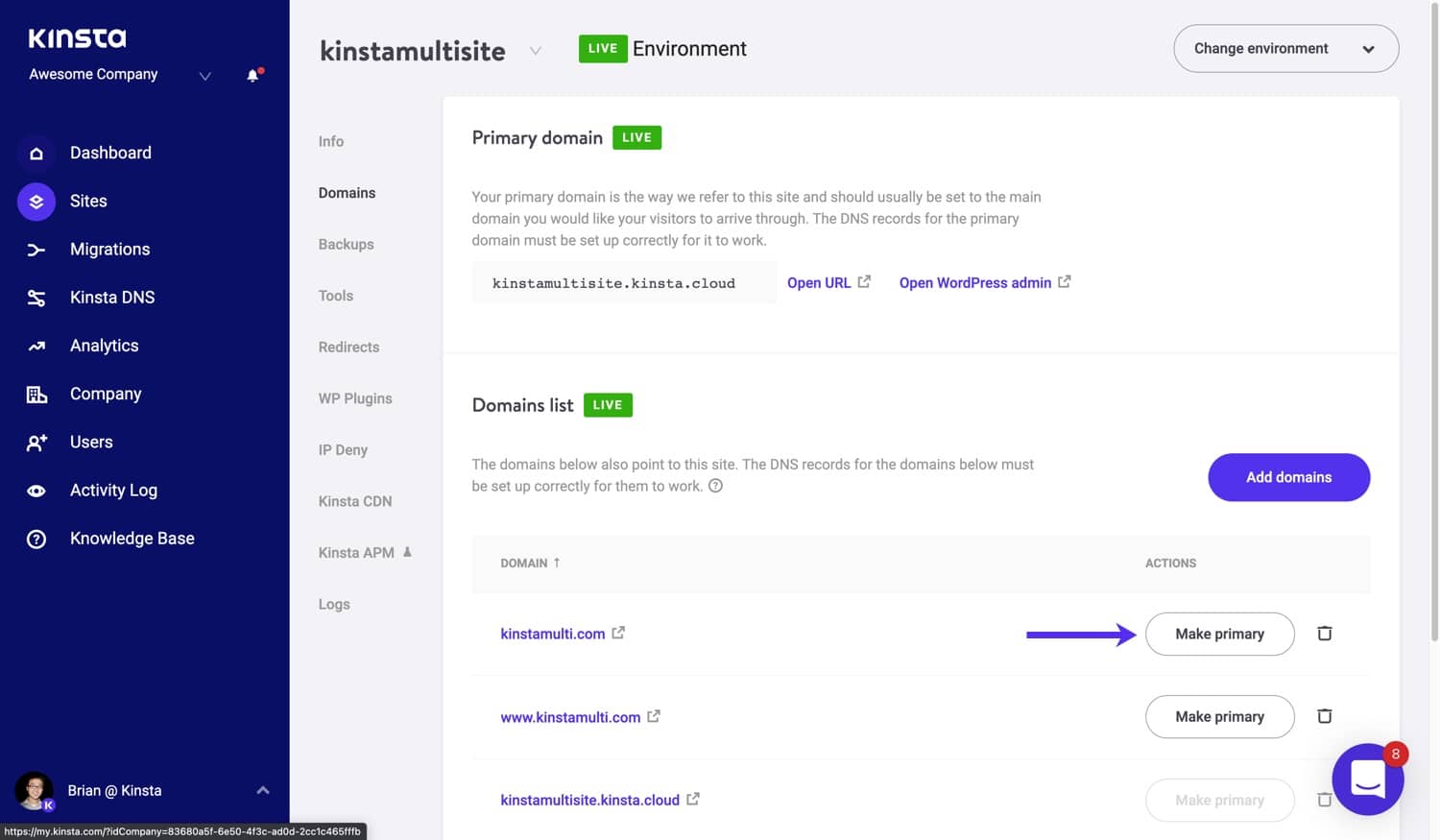Click the Kinsta DNS sidebar icon
The image size is (1440, 840).
click(36, 298)
